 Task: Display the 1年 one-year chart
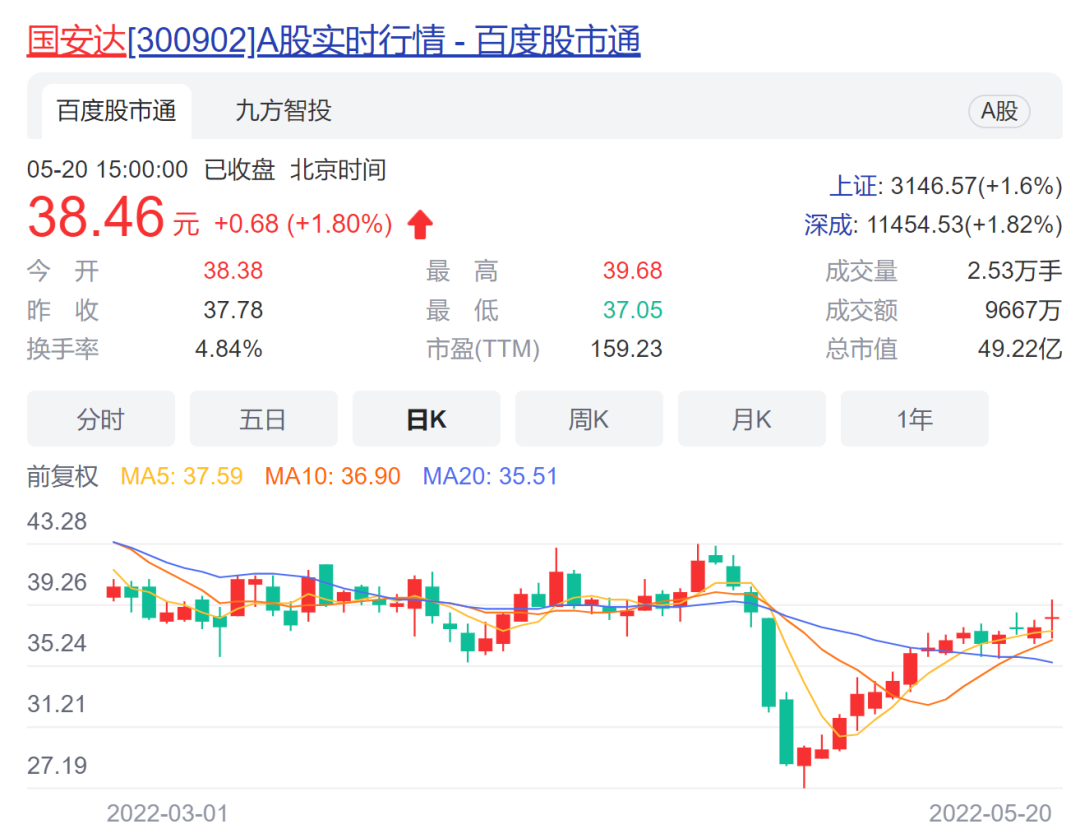pos(914,419)
